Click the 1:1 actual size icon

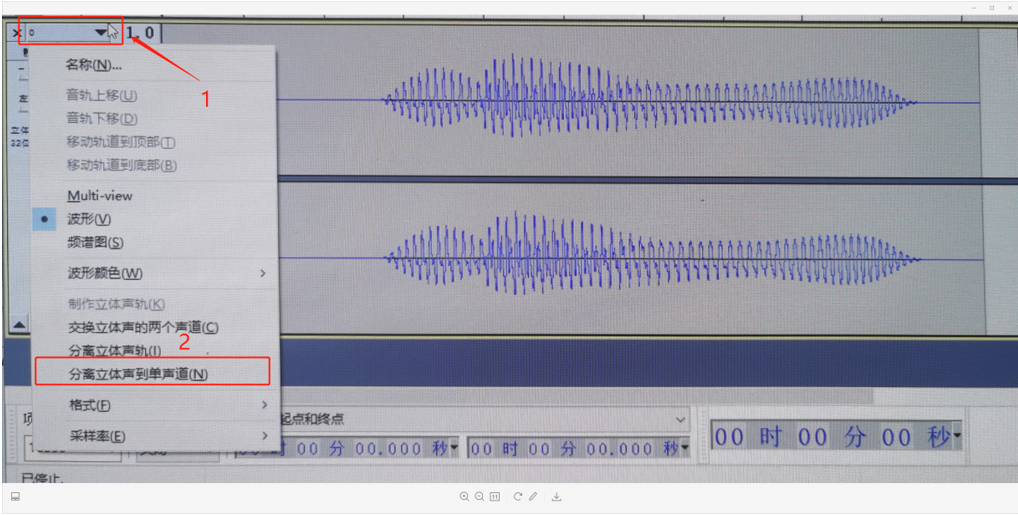click(495, 496)
